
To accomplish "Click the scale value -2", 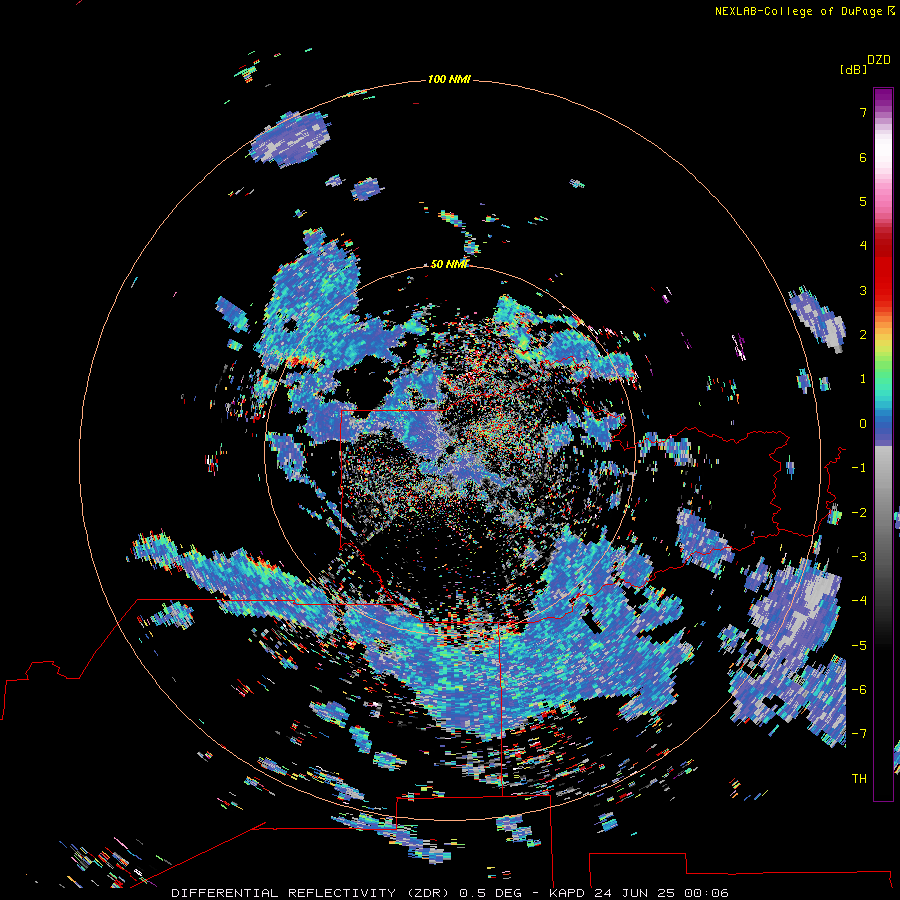I will (x=859, y=513).
